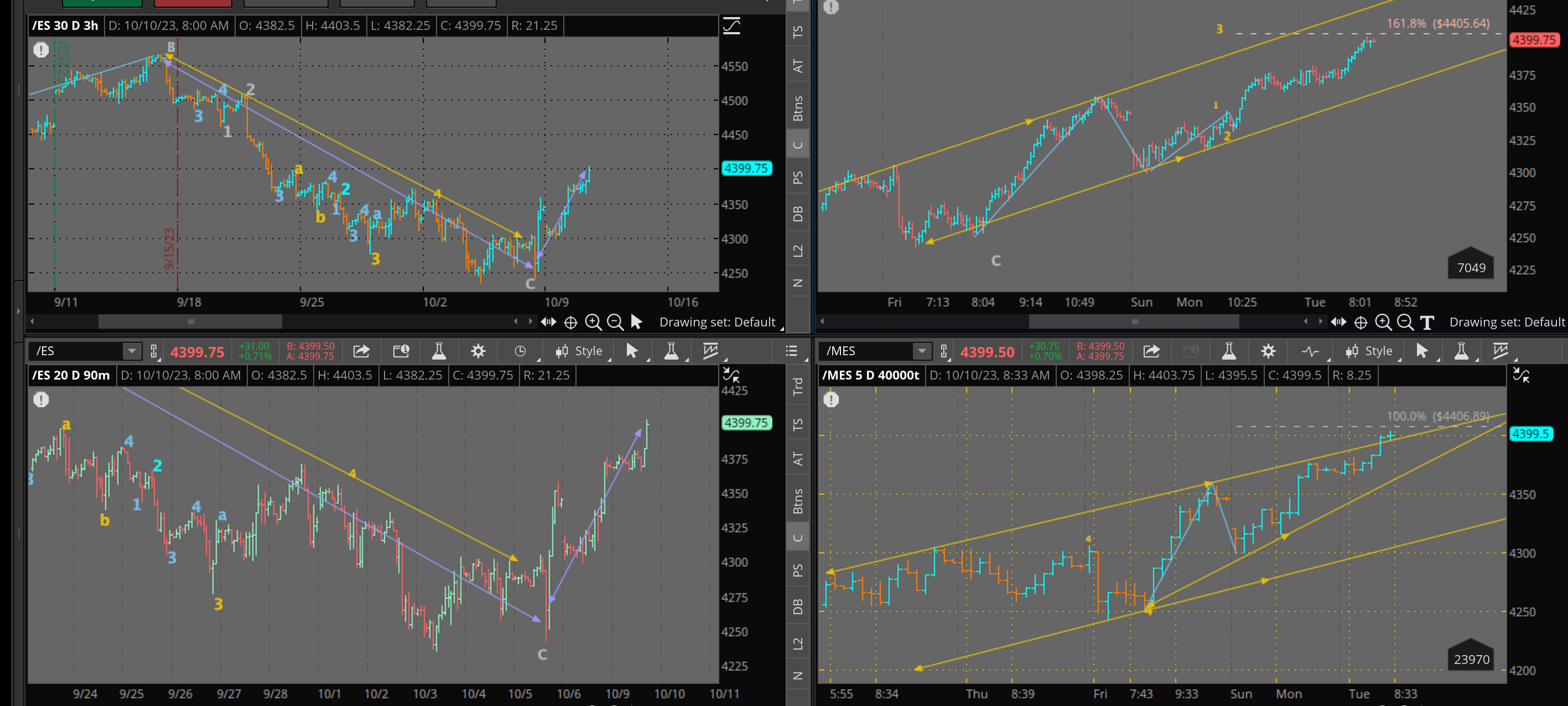Click the 161.8% ($4405.64) Fibonacci label
The height and width of the screenshot is (706, 1568).
coord(1438,24)
